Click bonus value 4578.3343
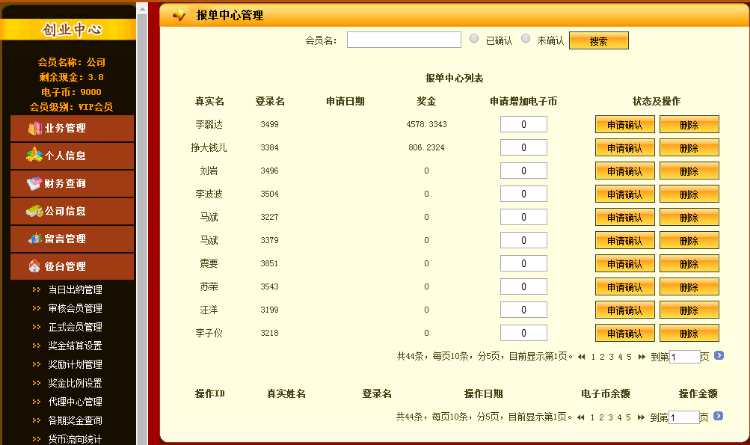This screenshot has height=445, width=750. [427, 124]
